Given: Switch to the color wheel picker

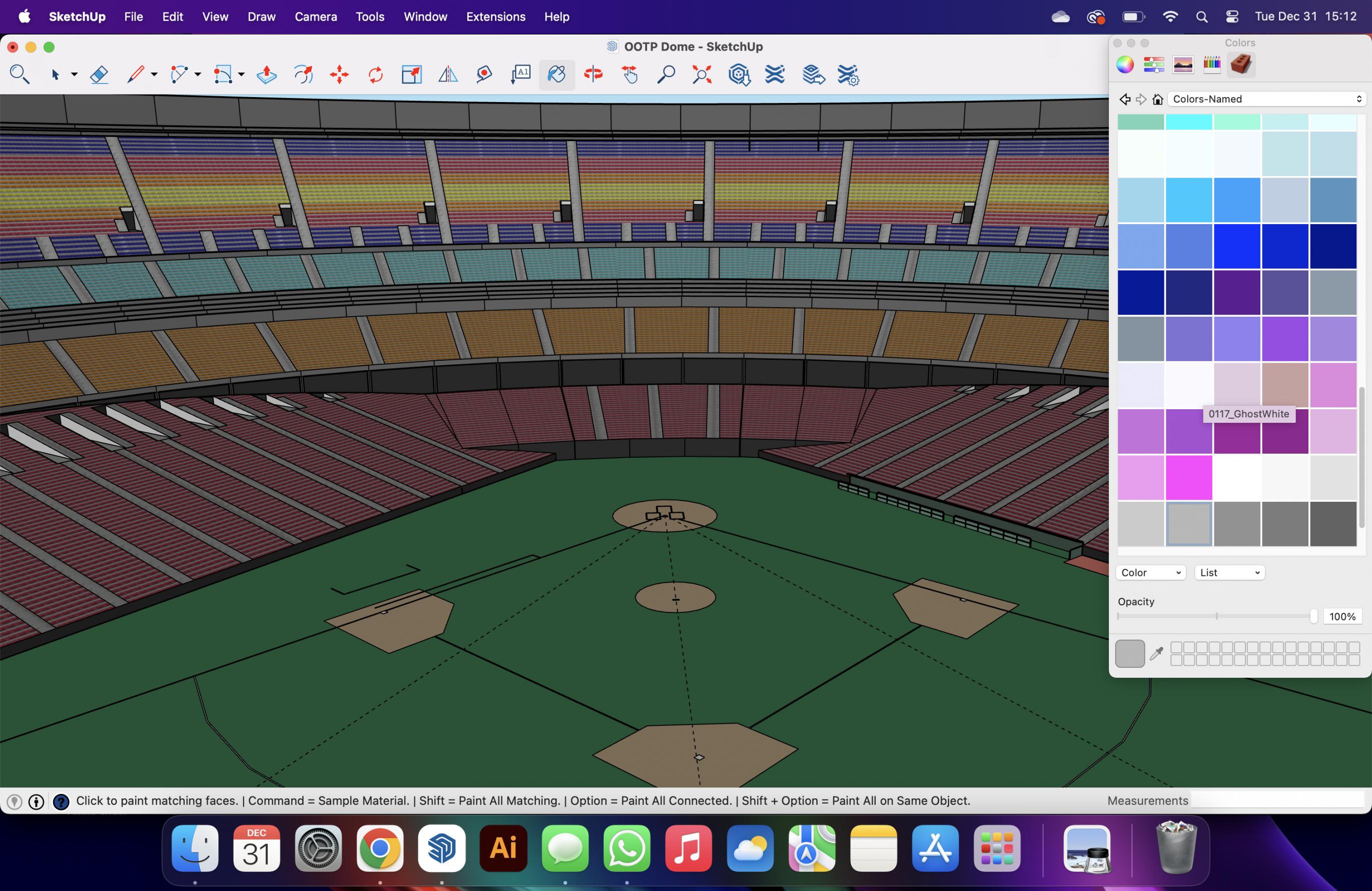Looking at the screenshot, I should tap(1125, 64).
